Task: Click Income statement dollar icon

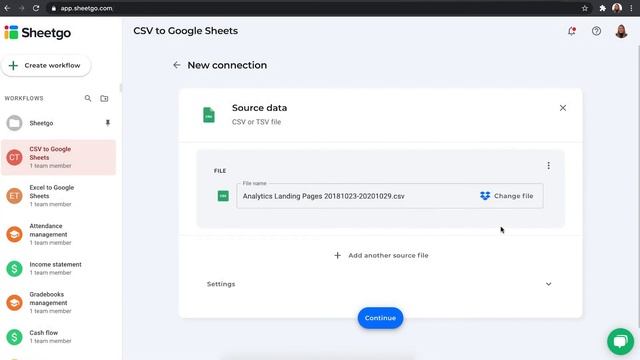Action: click(14, 269)
